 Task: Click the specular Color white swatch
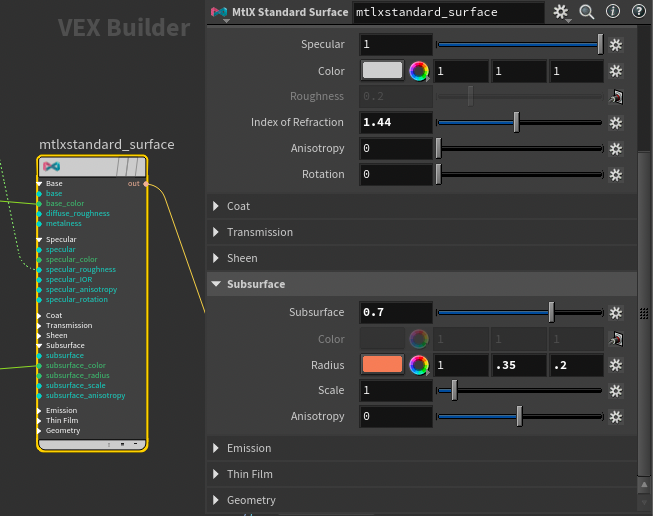click(x=382, y=70)
